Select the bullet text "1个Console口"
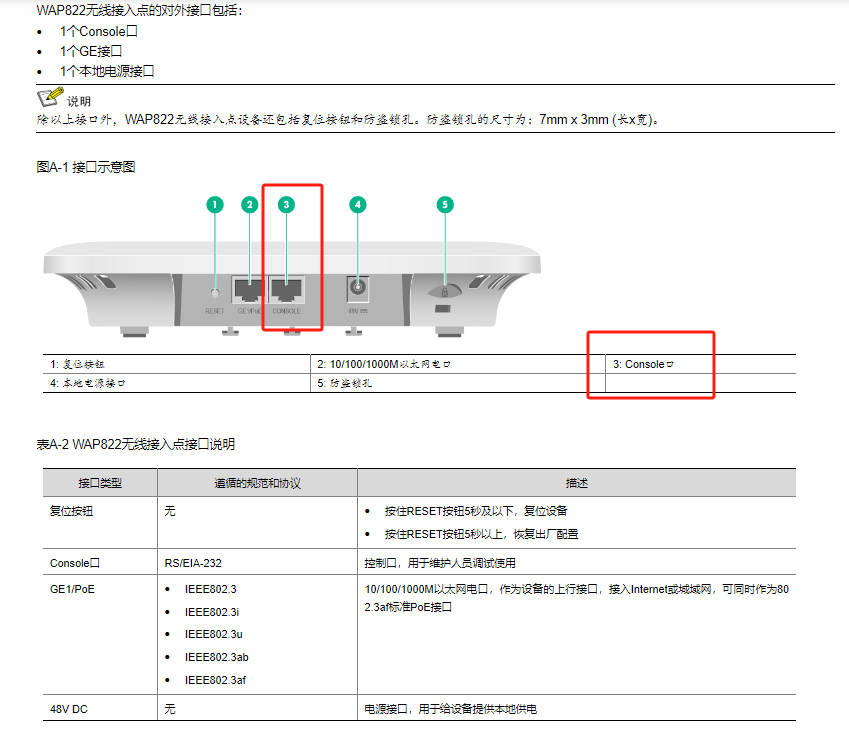Viewport: 849px width, 737px height. (99, 31)
